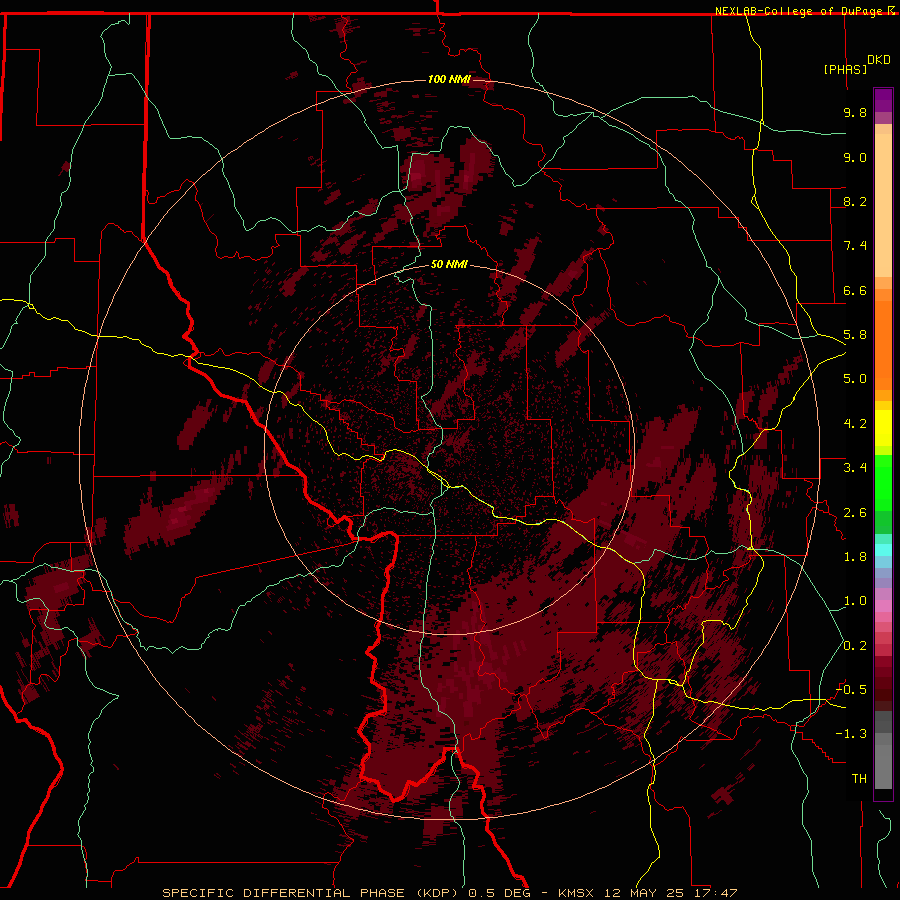Click the 0.2 legend value
Screen dimensions: 900x900
855,646
